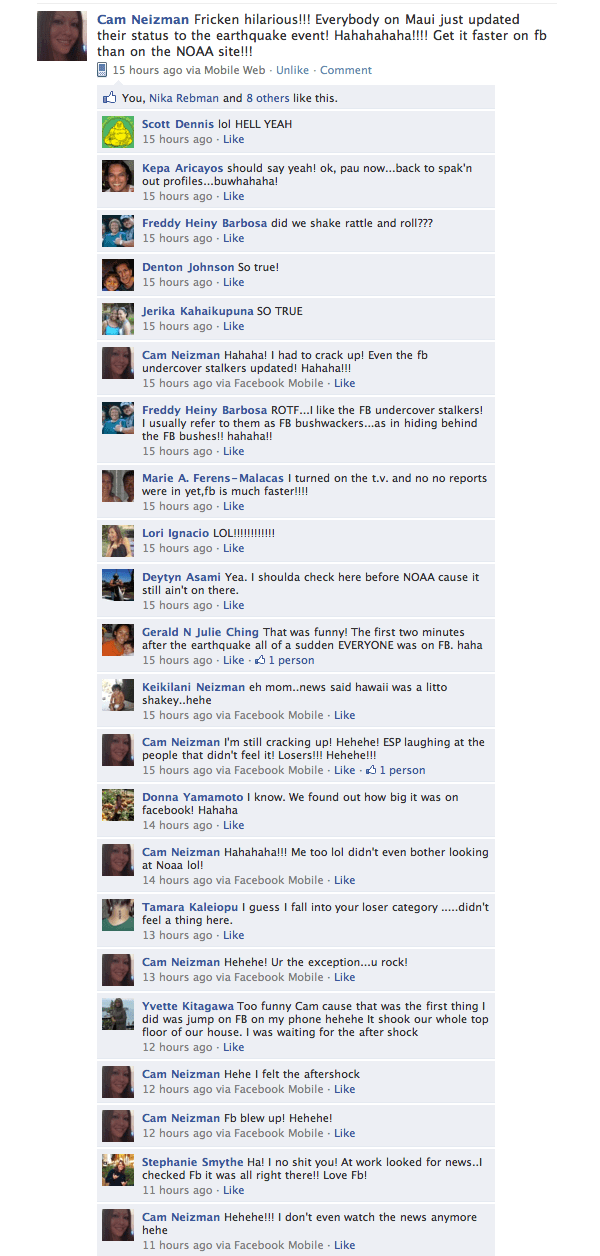
Task: Open Yvette Kitagawa's name link
Action: [188, 1006]
